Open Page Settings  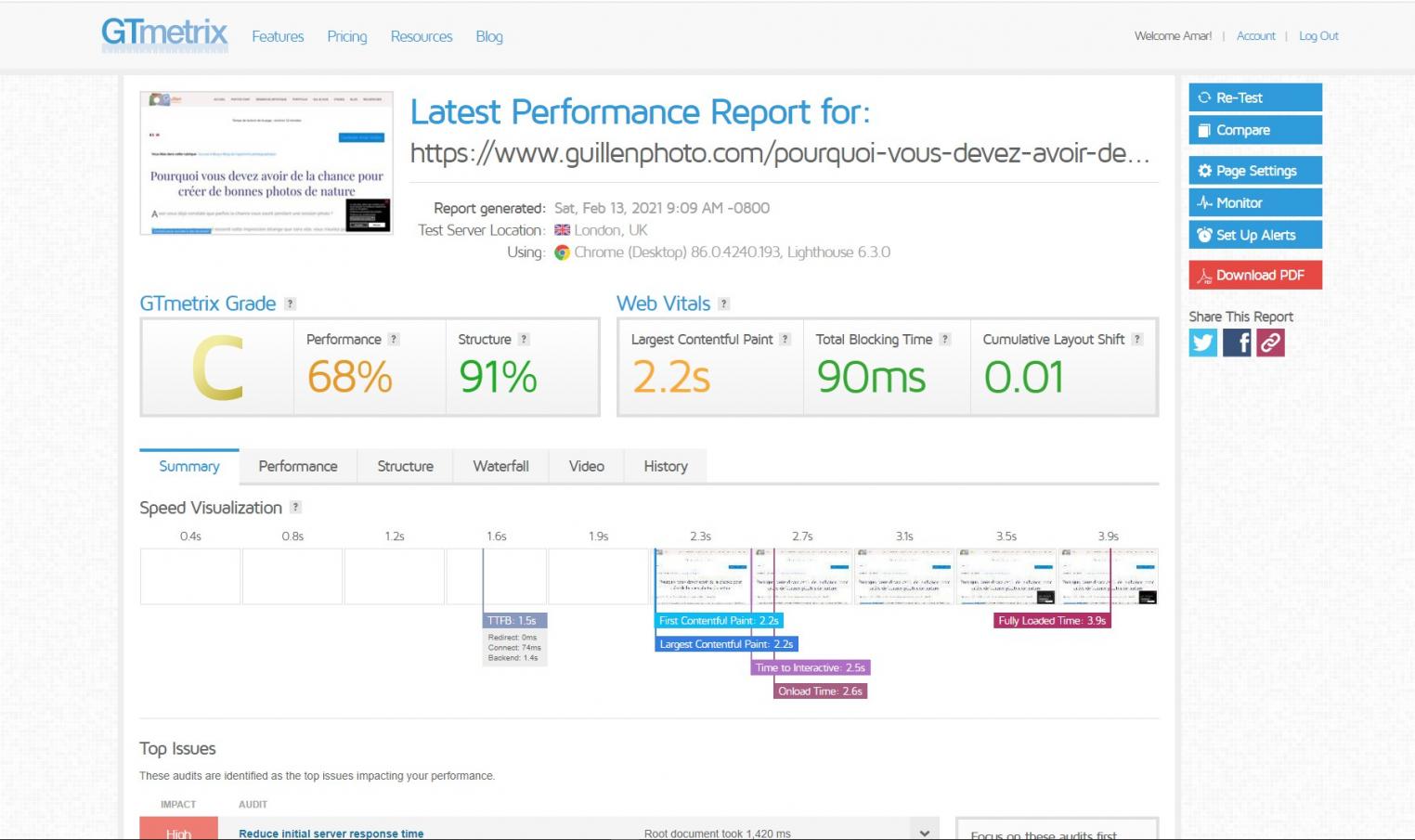pos(1255,171)
